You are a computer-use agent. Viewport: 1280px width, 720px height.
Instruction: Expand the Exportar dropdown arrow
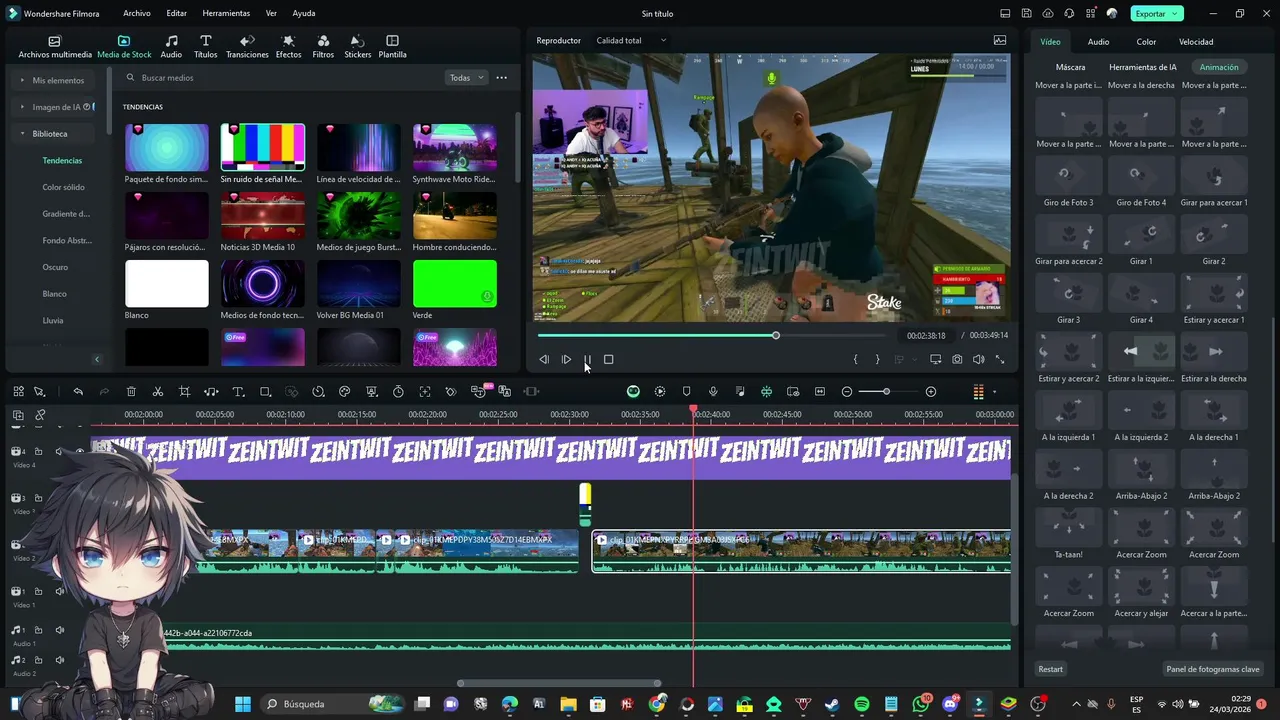pyautogui.click(x=1176, y=14)
